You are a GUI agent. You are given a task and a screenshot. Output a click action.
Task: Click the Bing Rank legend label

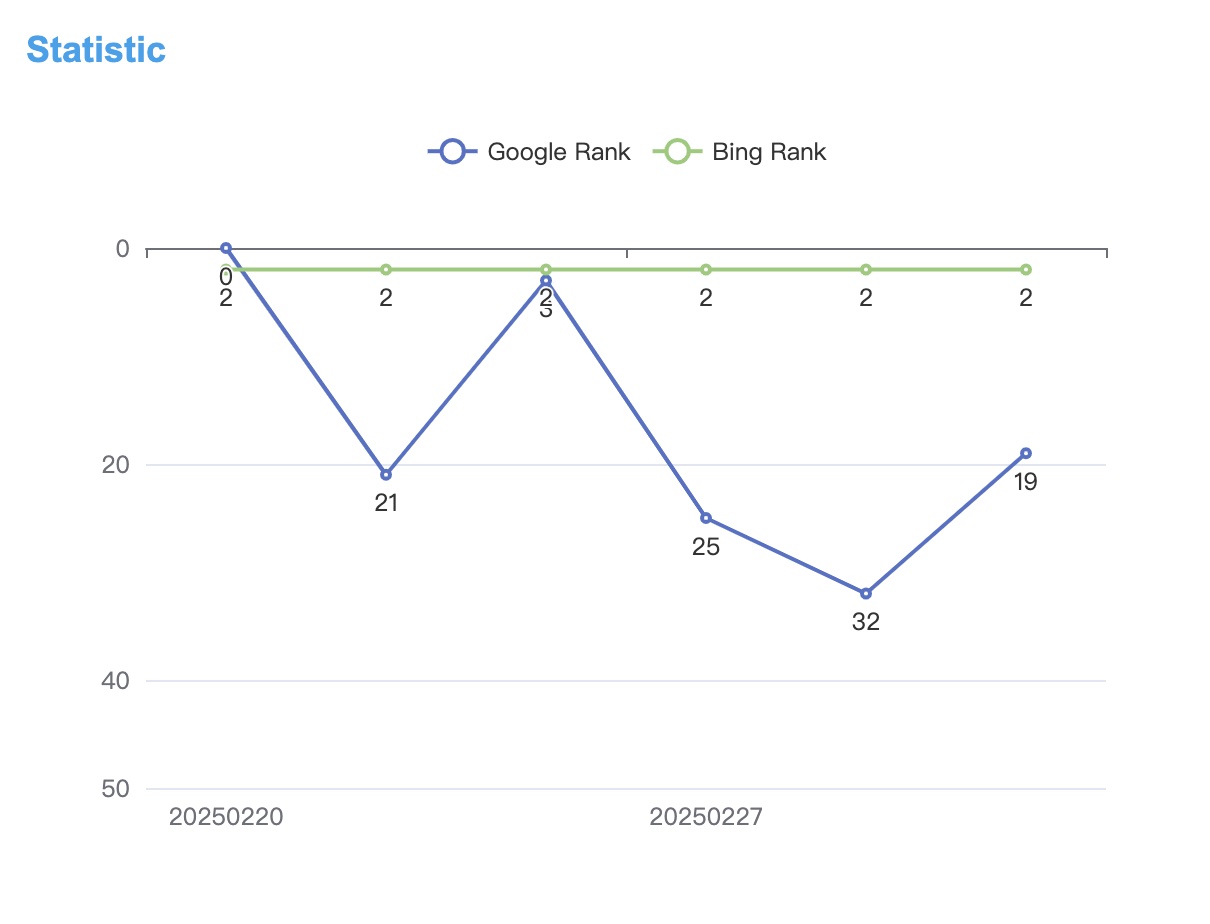pos(769,152)
